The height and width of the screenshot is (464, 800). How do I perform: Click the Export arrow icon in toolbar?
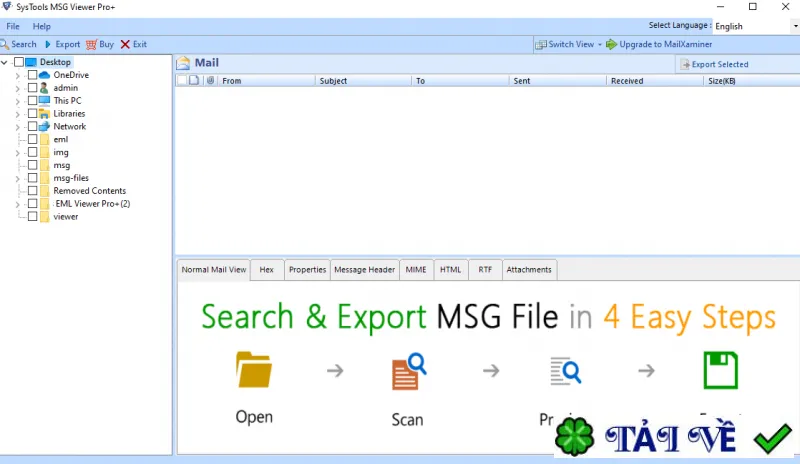pyautogui.click(x=48, y=44)
